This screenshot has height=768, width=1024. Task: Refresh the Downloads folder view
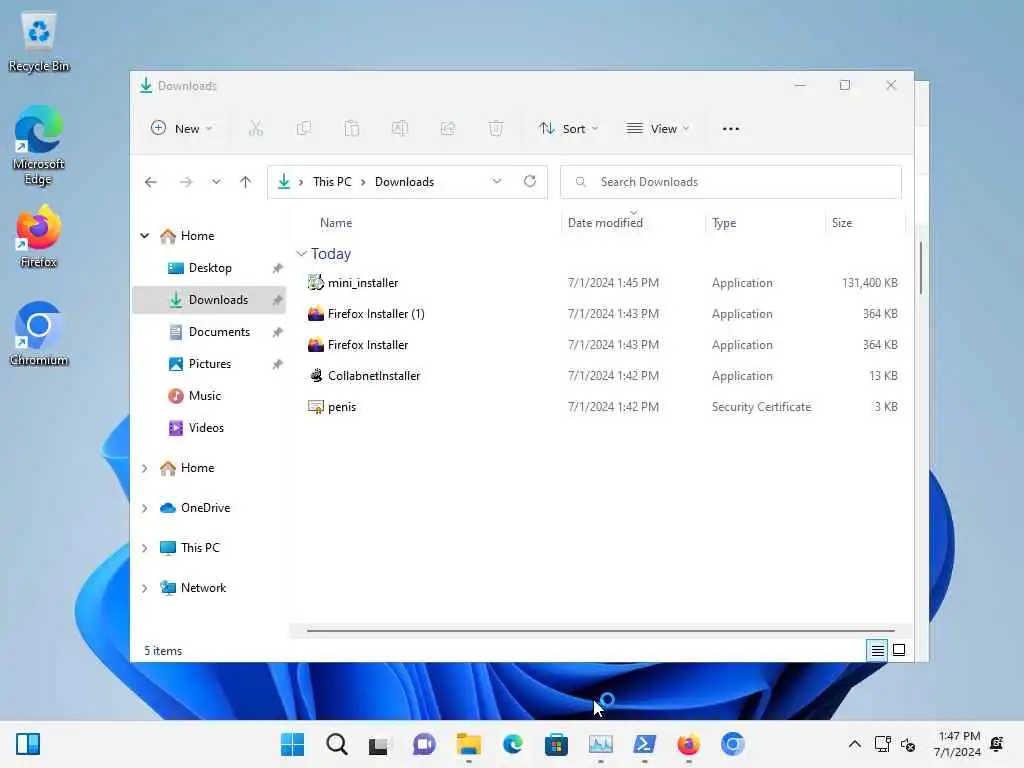tap(530, 182)
